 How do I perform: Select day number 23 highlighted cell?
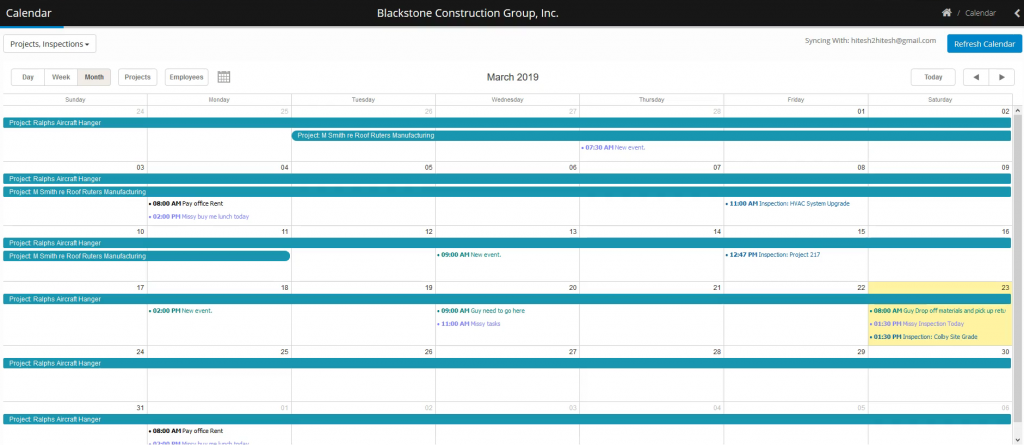pos(1006,288)
